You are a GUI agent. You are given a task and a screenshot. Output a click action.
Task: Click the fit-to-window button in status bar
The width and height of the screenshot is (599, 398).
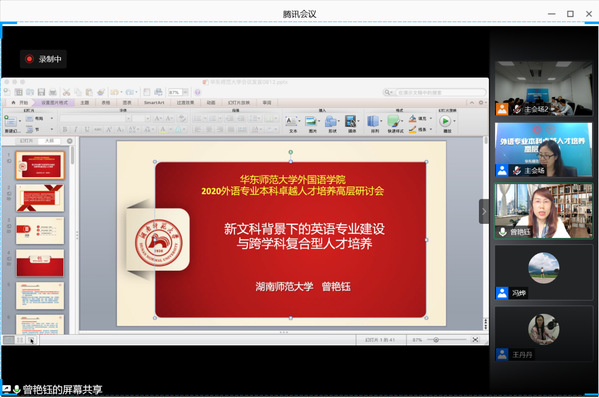[475, 340]
